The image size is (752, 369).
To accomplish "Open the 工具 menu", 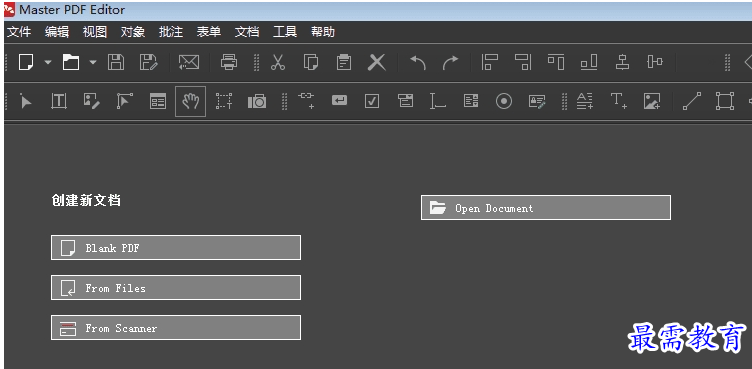I will [285, 32].
